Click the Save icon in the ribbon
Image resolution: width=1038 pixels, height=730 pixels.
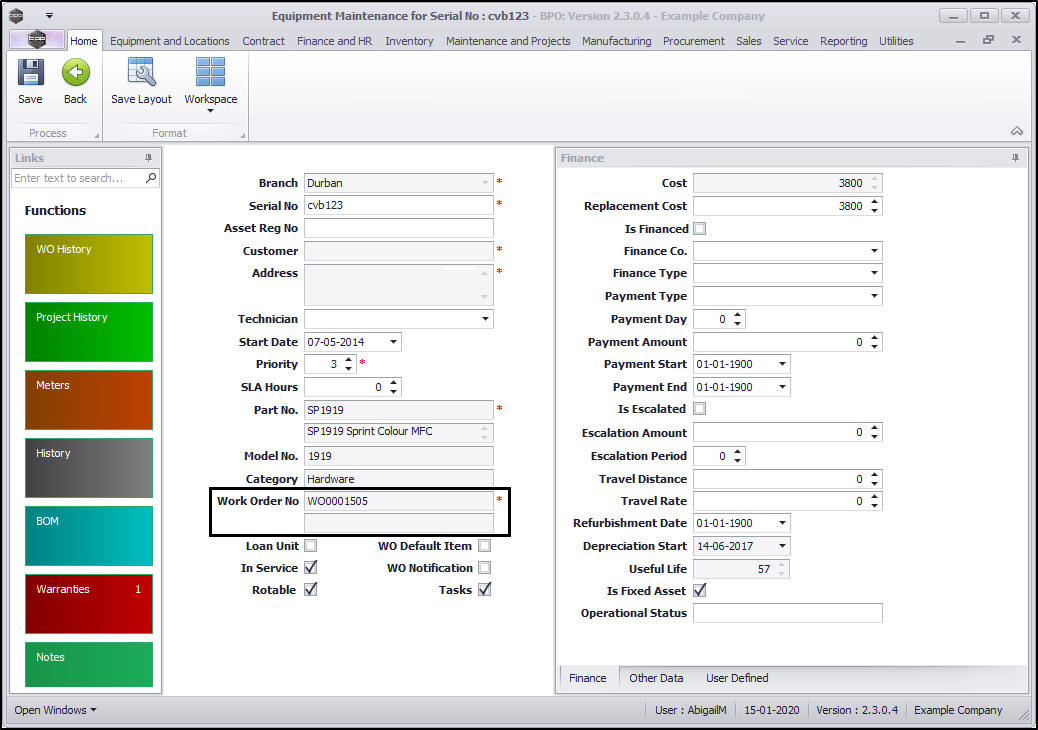point(30,74)
